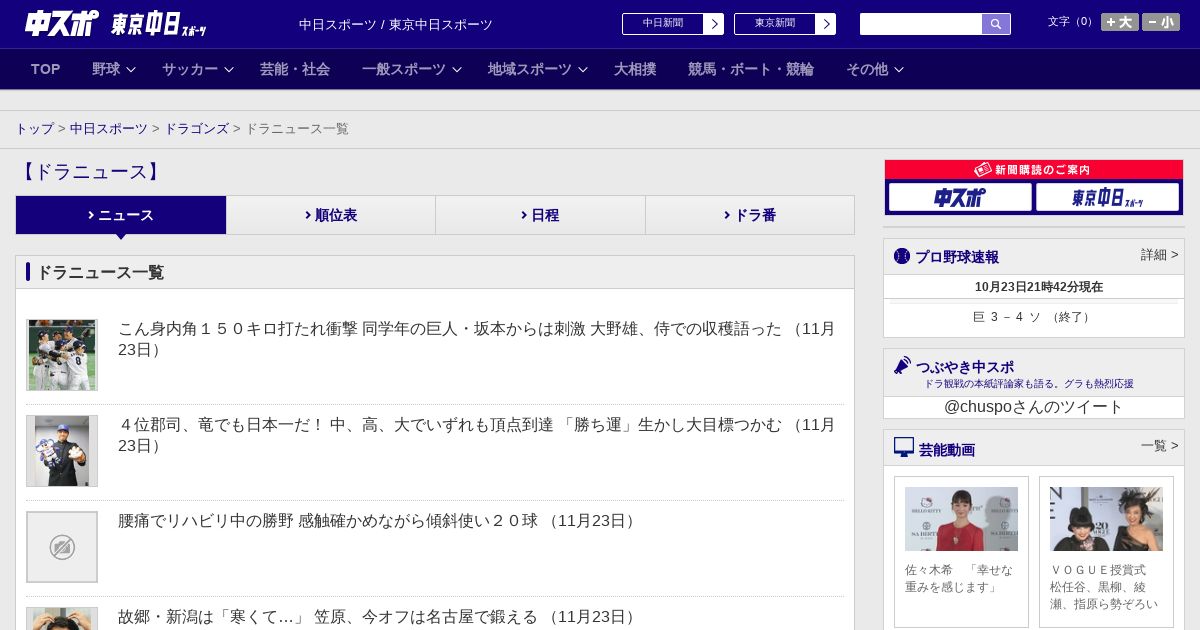Open article ４位郡司、竜でも日本一だ
The height and width of the screenshot is (630, 1200).
pyautogui.click(x=477, y=435)
